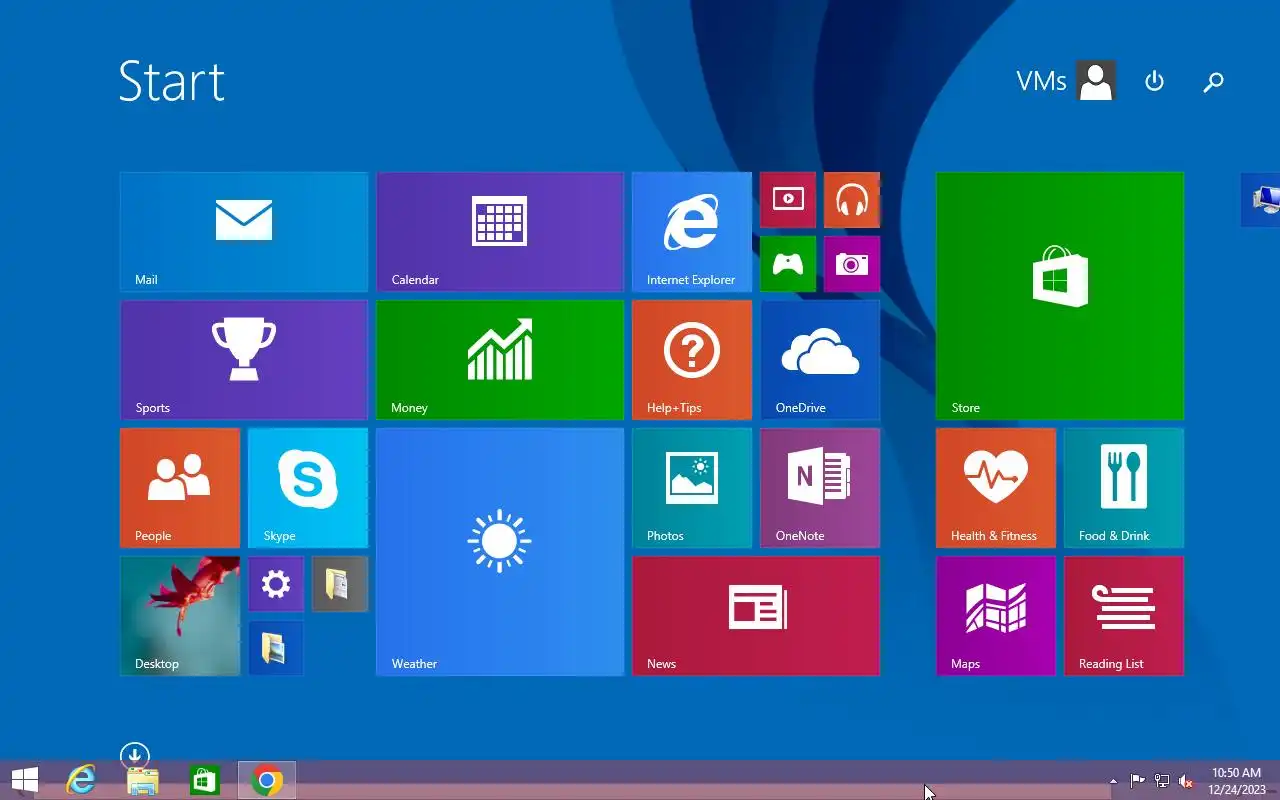Open the Calendar tile
1280x800 pixels.
(x=500, y=232)
